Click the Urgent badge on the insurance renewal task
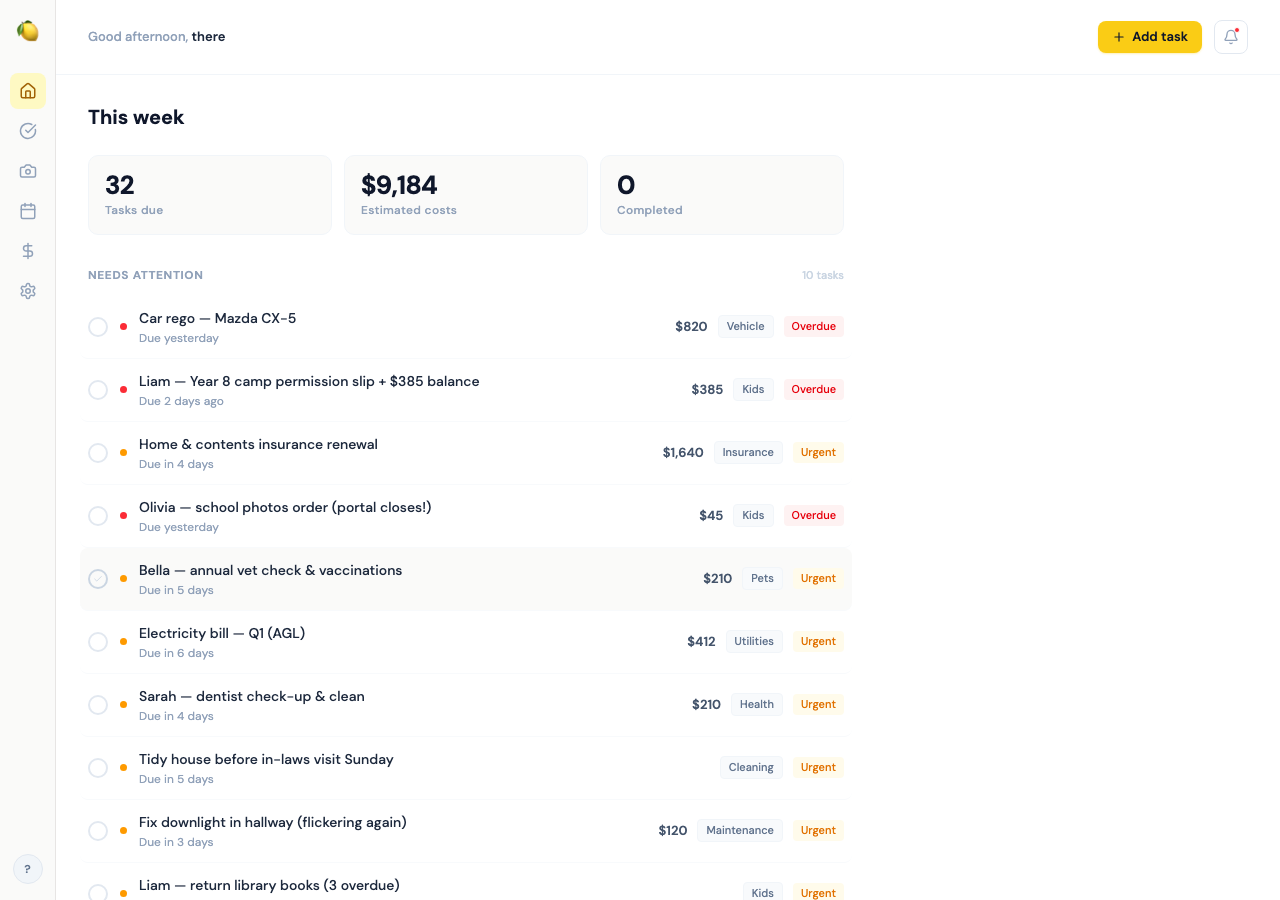Image resolution: width=1280 pixels, height=900 pixels. (x=817, y=452)
